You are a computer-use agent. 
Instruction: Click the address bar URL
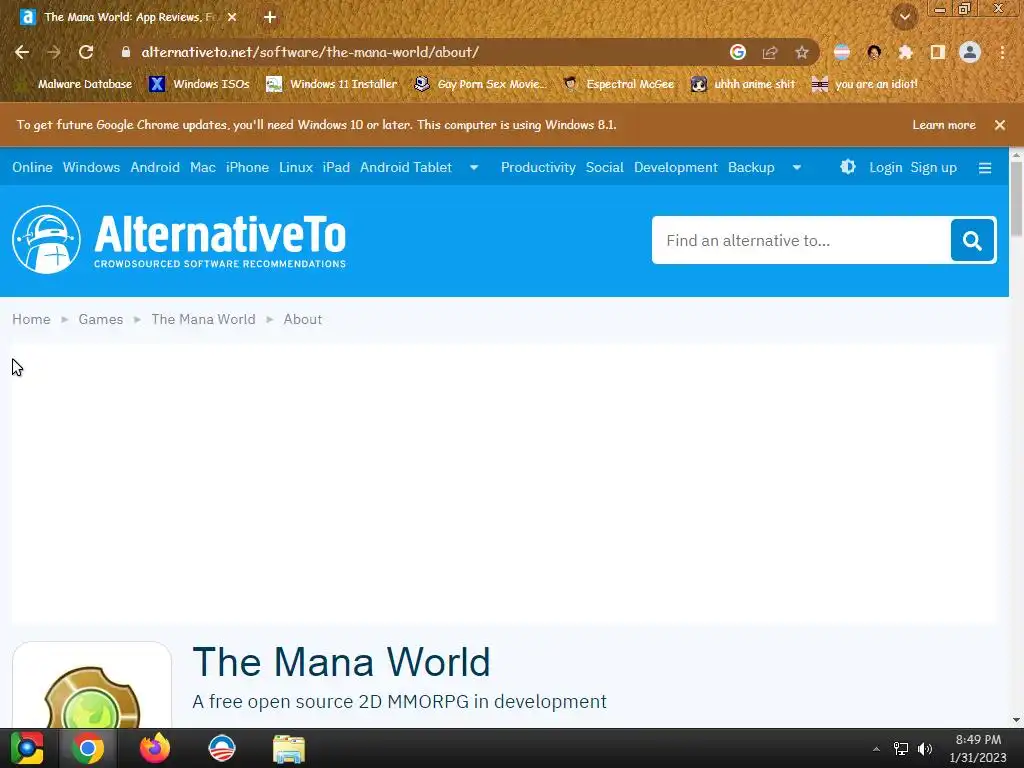tap(310, 52)
